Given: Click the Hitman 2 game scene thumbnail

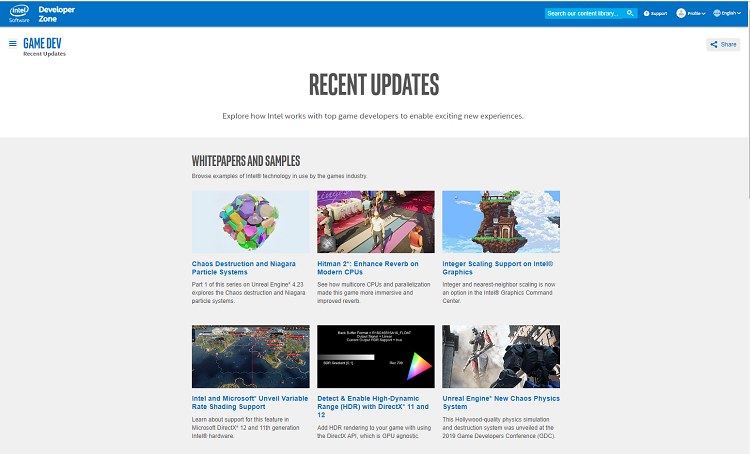Looking at the screenshot, I should coord(376,222).
